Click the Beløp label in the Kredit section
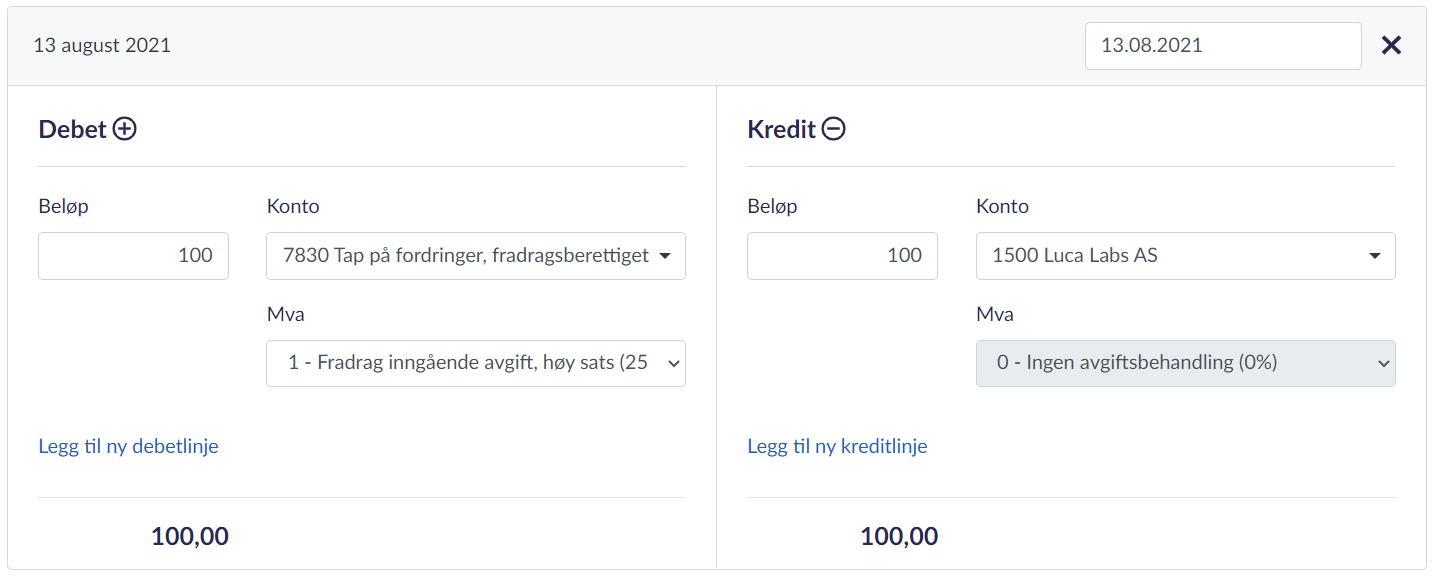 click(772, 207)
